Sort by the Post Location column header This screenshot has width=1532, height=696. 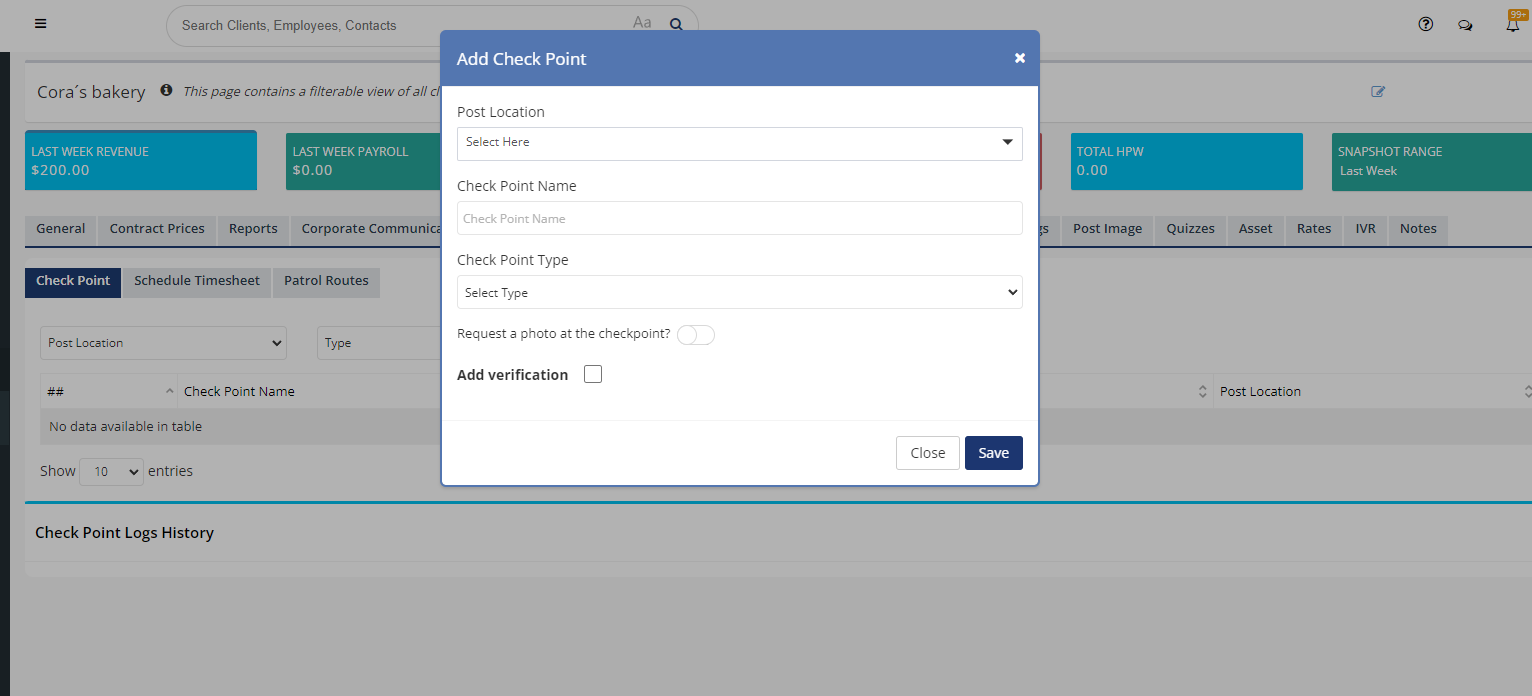coord(1260,392)
